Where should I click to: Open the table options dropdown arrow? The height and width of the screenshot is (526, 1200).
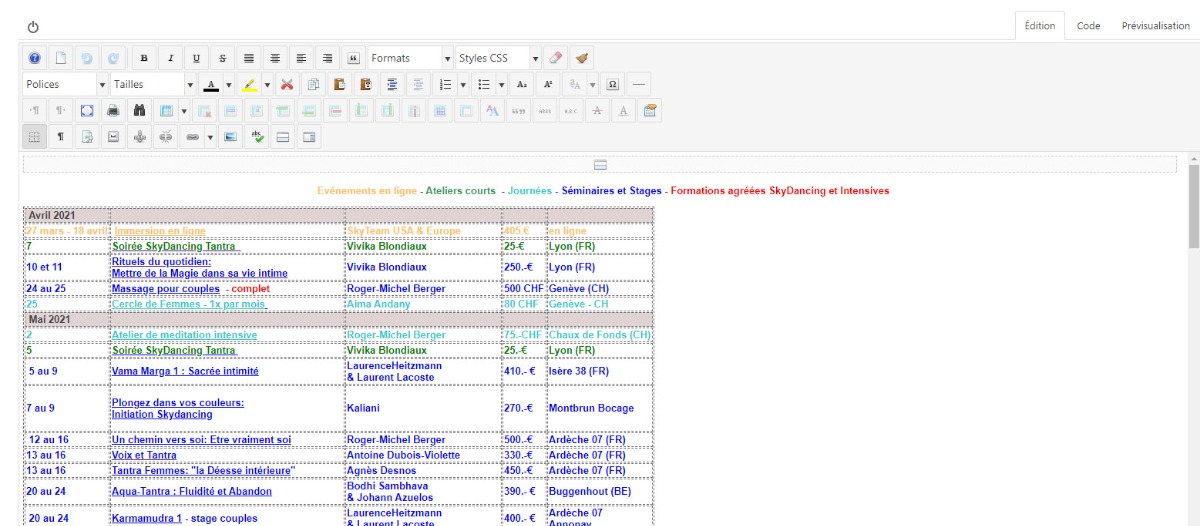185,110
